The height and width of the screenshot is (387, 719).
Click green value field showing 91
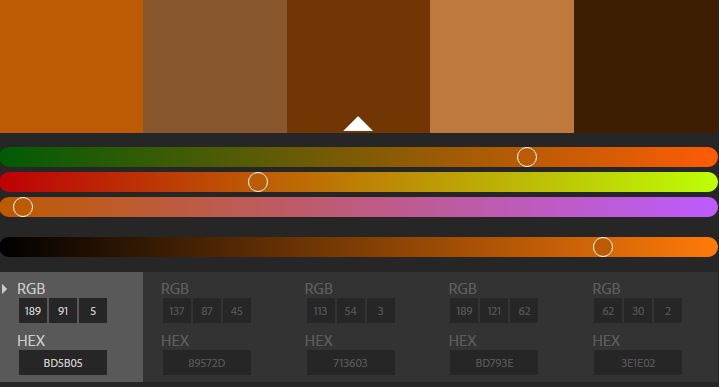click(x=63, y=311)
